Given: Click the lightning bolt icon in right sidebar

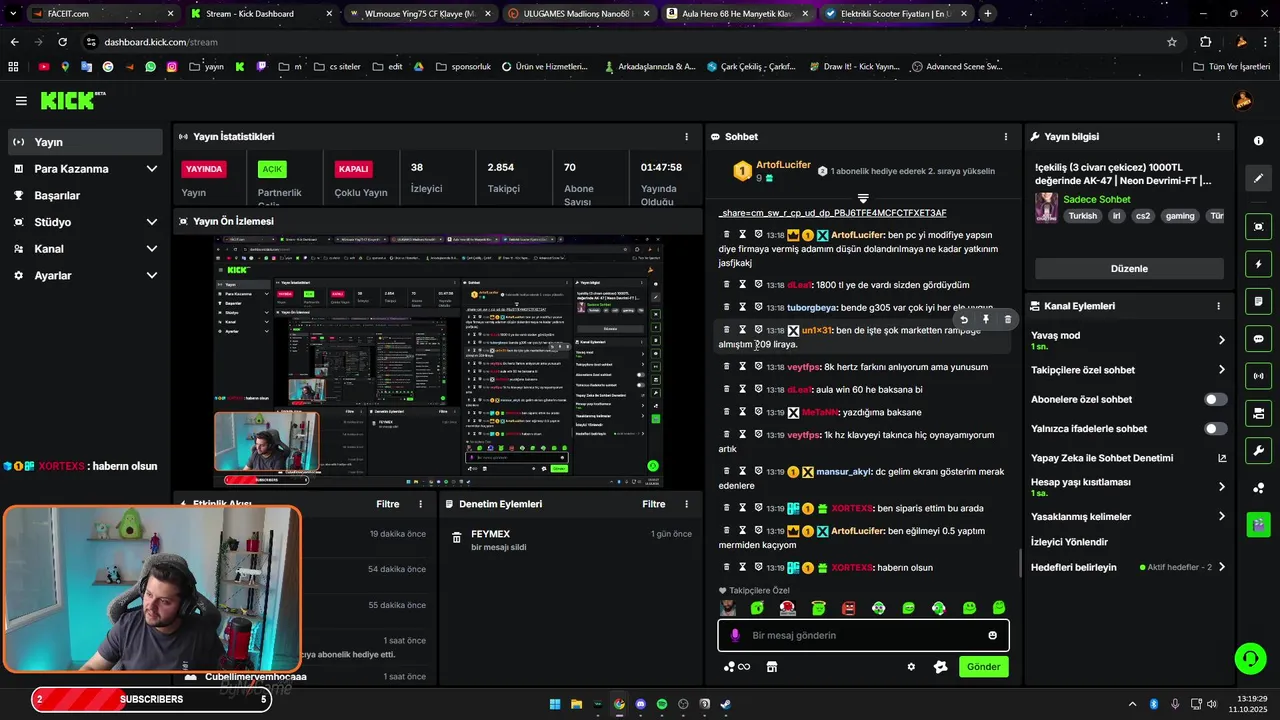Looking at the screenshot, I should [x=1259, y=264].
